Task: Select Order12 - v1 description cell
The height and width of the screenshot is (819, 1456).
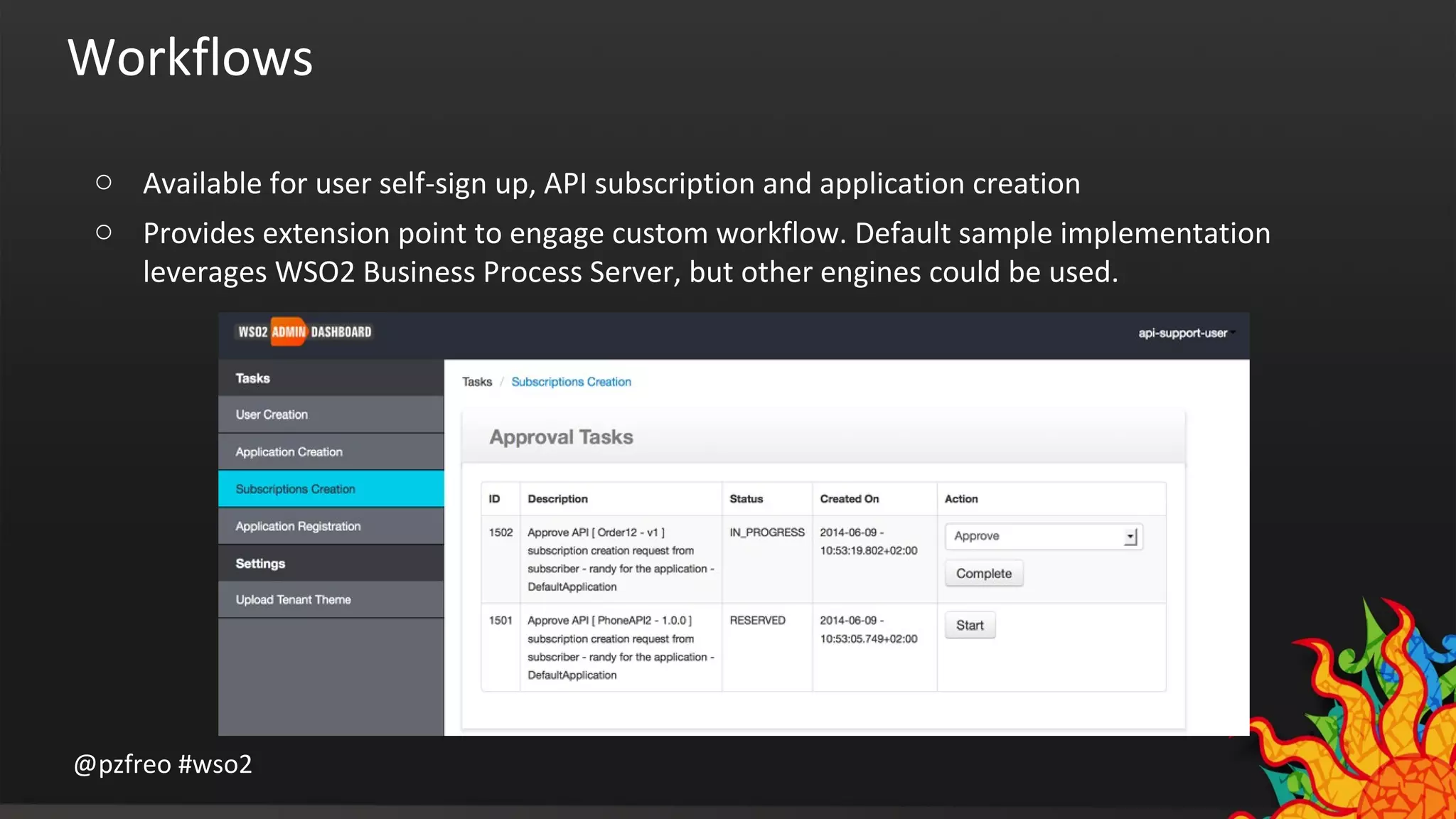Action: point(621,560)
